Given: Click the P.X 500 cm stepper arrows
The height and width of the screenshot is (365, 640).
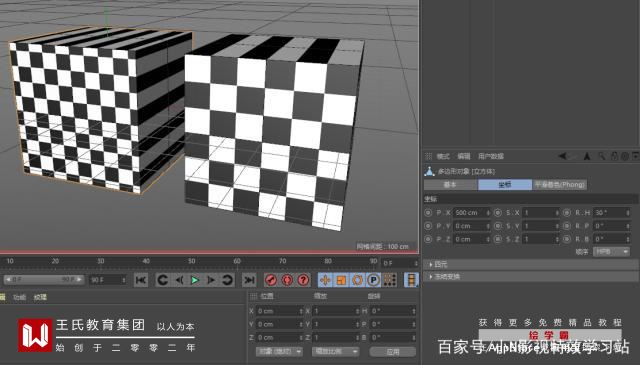Looking at the screenshot, I should [488, 213].
